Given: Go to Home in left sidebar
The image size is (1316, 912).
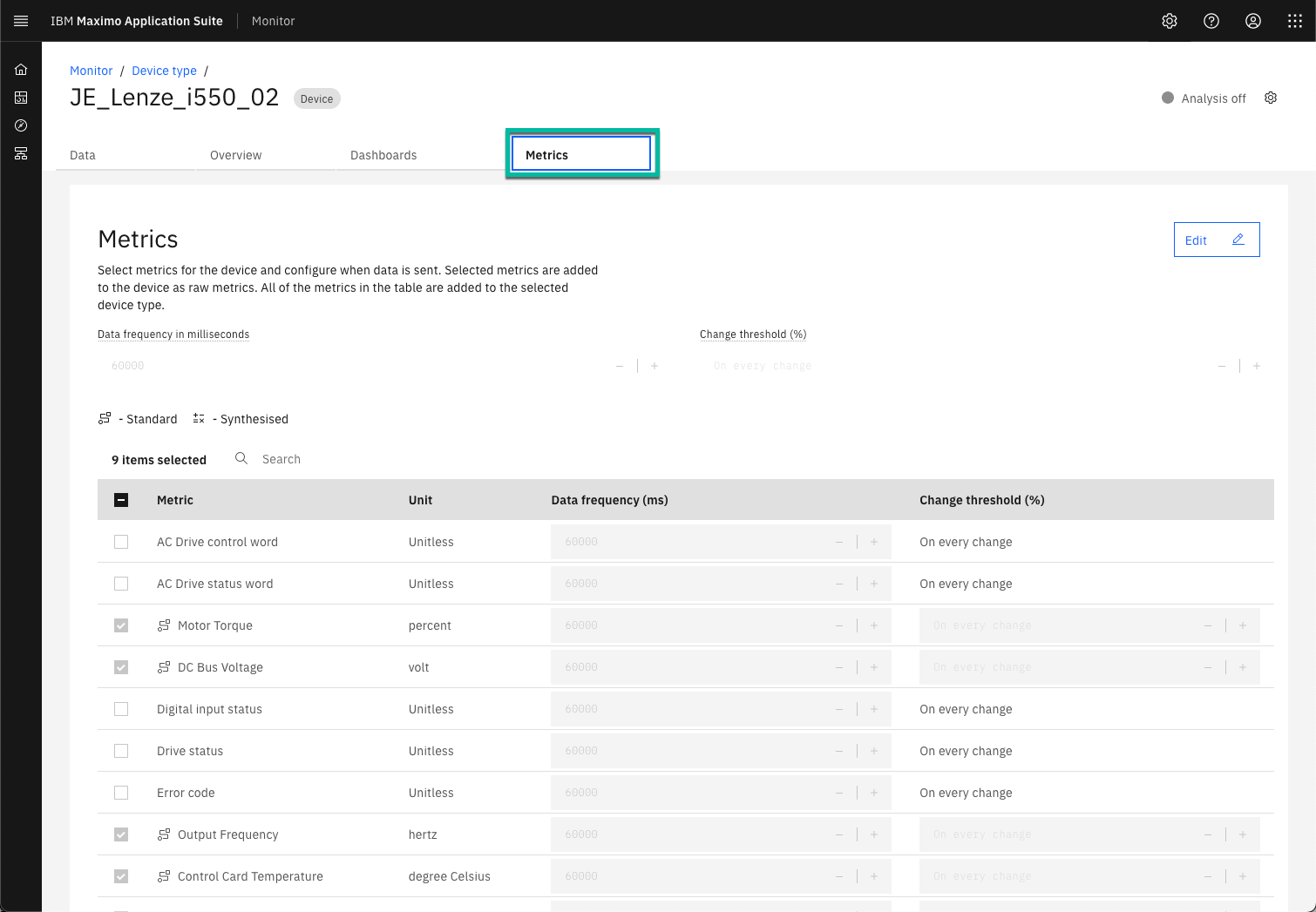Looking at the screenshot, I should pyautogui.click(x=21, y=70).
